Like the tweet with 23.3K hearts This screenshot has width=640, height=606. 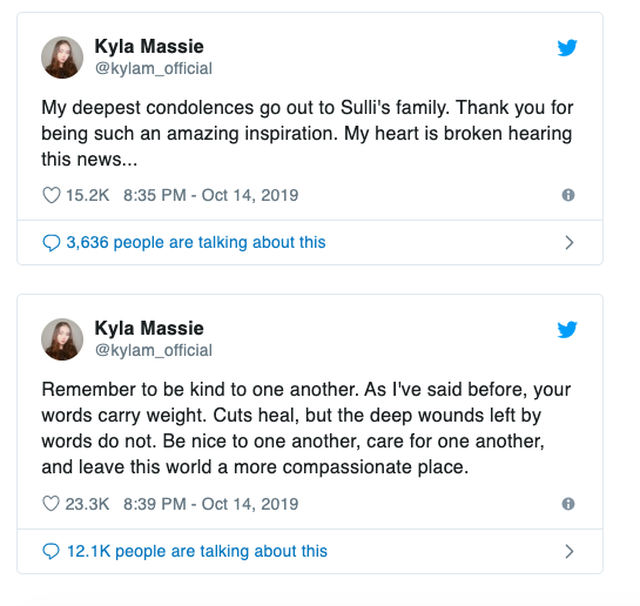click(x=52, y=504)
